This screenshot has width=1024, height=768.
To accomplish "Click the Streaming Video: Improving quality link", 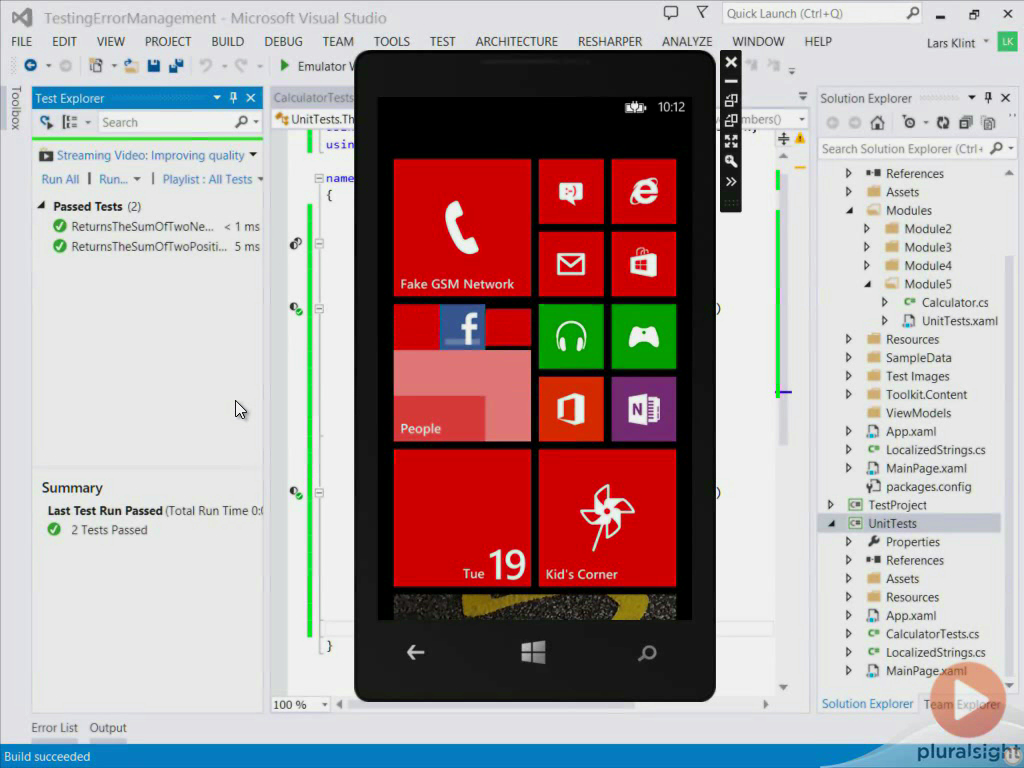I will [150, 155].
